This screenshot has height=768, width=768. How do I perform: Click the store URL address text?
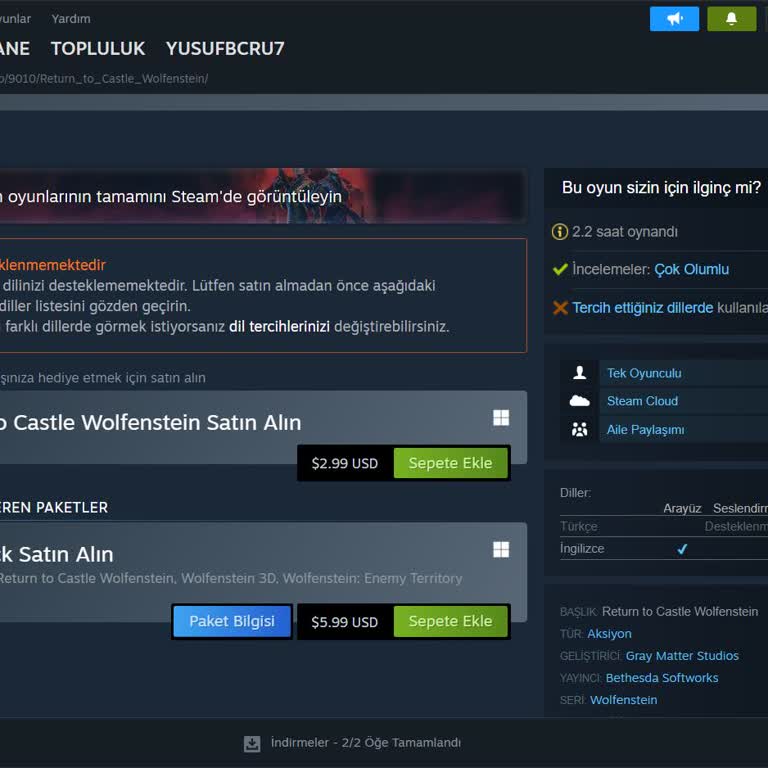coord(104,78)
